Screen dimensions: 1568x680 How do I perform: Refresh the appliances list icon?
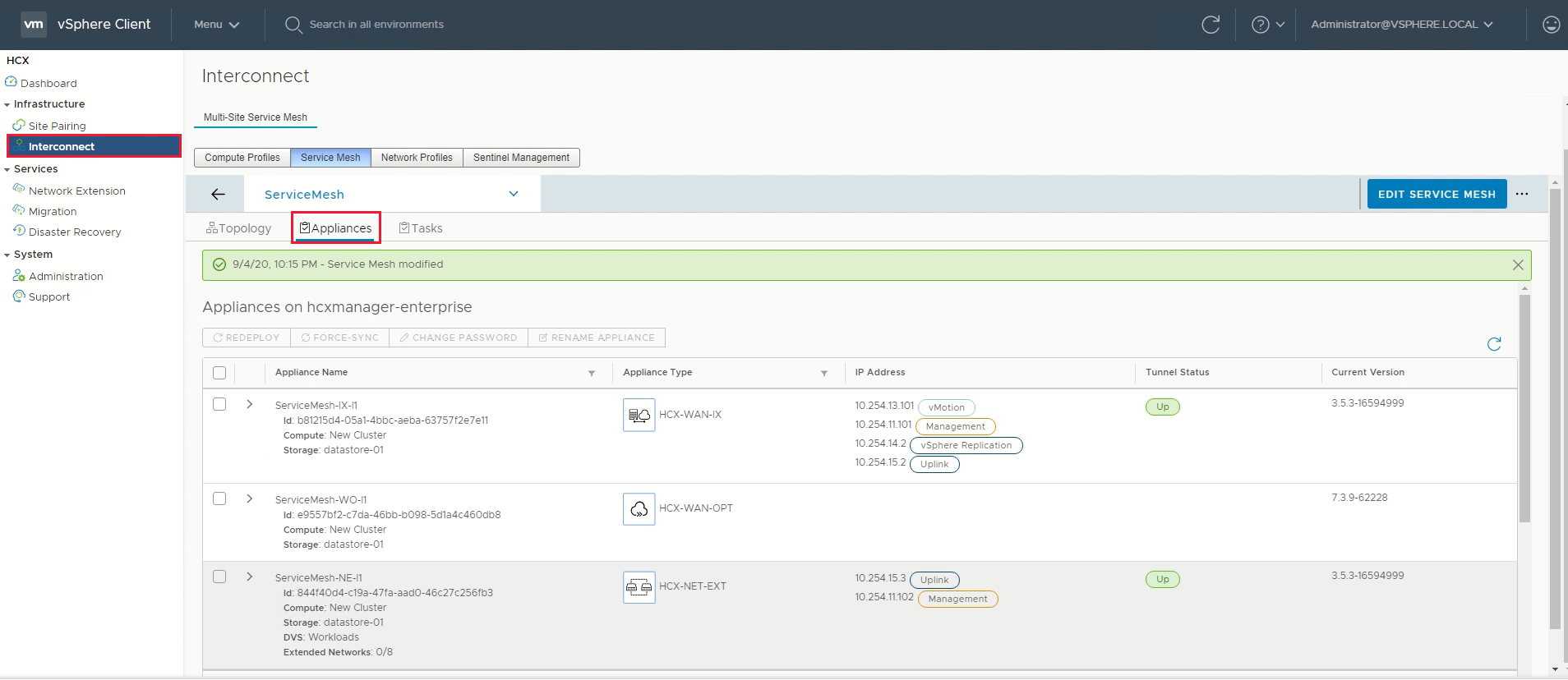[x=1494, y=344]
